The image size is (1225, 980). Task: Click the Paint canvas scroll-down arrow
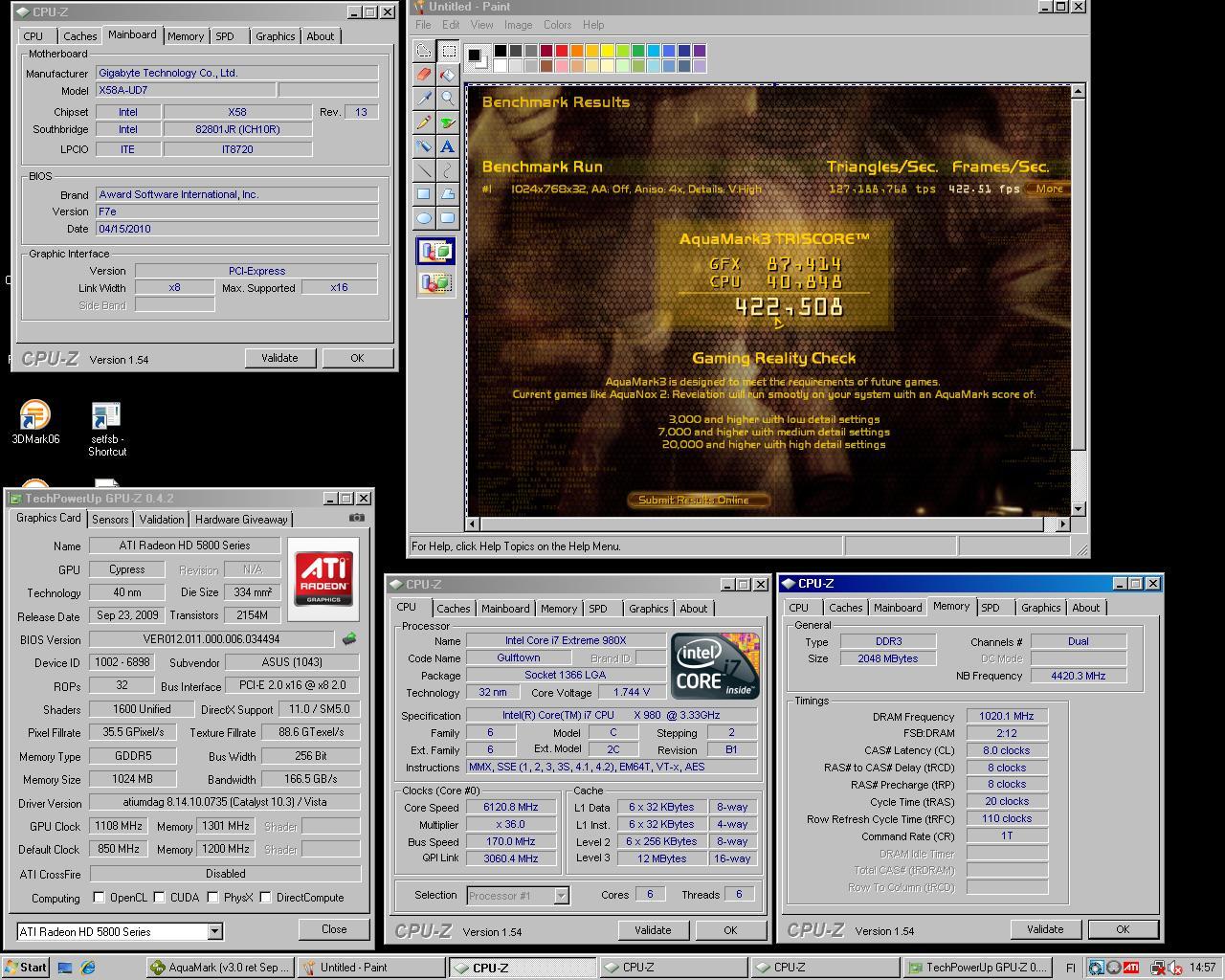tap(1078, 509)
